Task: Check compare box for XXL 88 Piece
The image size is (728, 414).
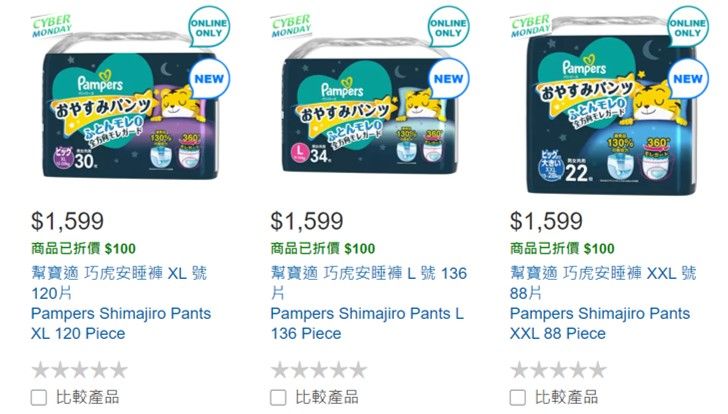Action: tap(518, 397)
